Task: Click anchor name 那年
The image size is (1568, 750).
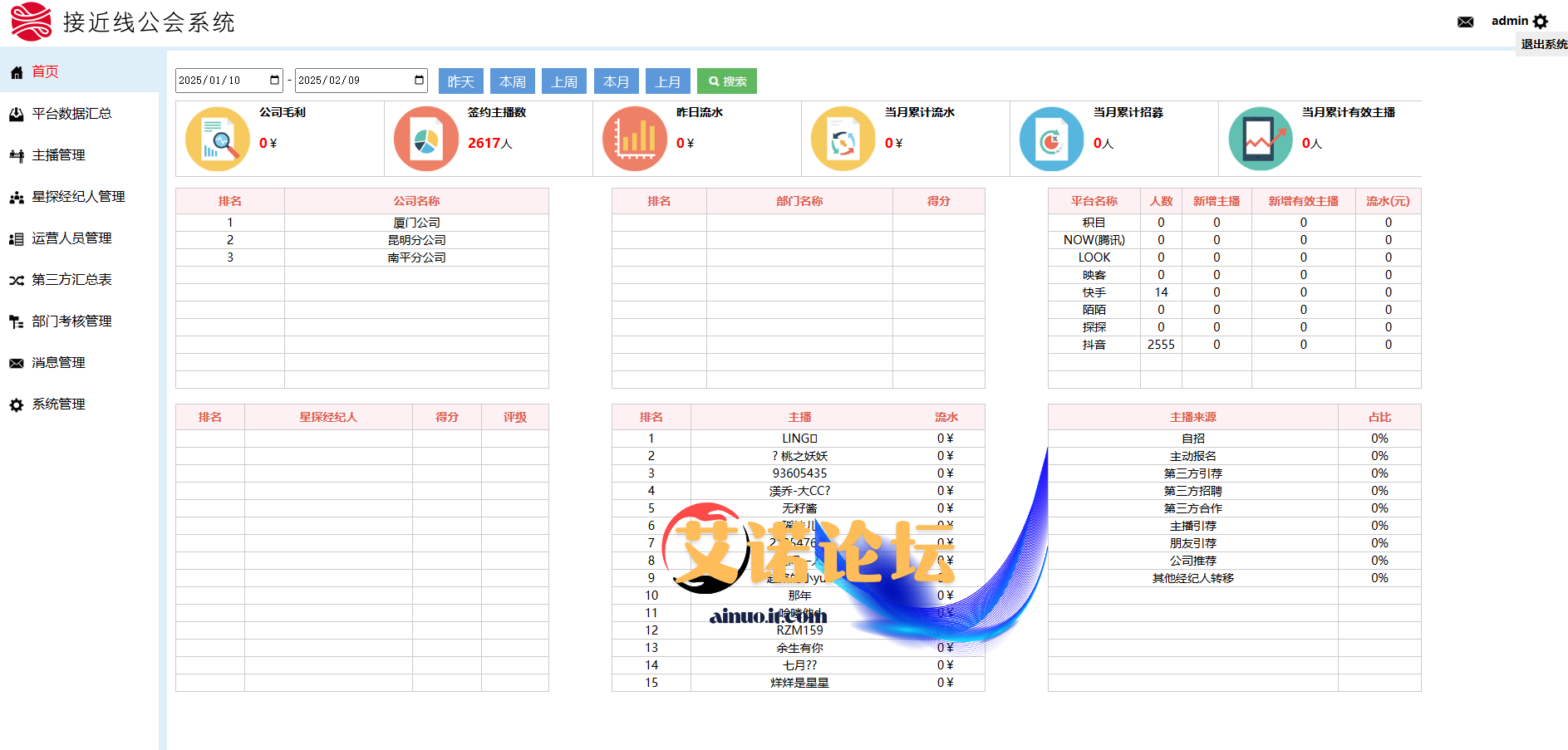Action: coord(799,596)
